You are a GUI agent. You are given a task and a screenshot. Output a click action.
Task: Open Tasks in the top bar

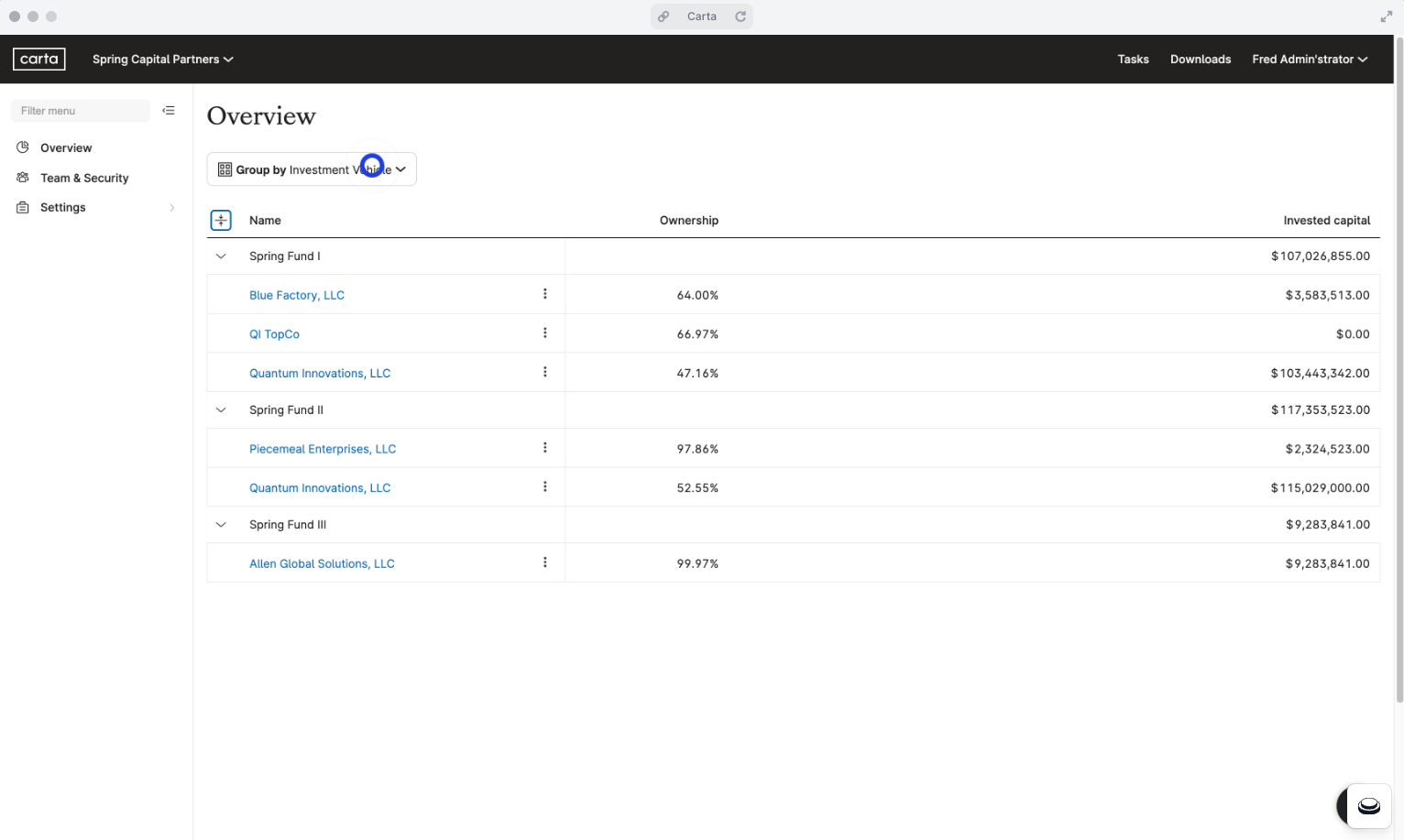pyautogui.click(x=1133, y=60)
